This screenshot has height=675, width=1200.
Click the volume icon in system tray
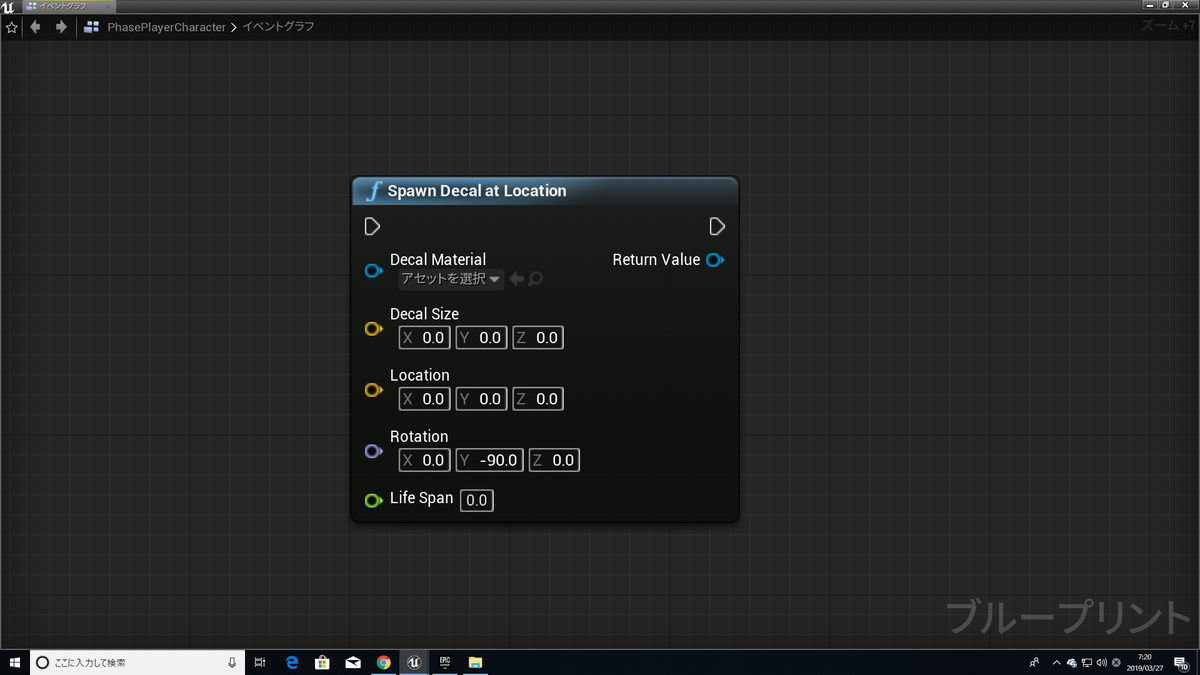1101,662
